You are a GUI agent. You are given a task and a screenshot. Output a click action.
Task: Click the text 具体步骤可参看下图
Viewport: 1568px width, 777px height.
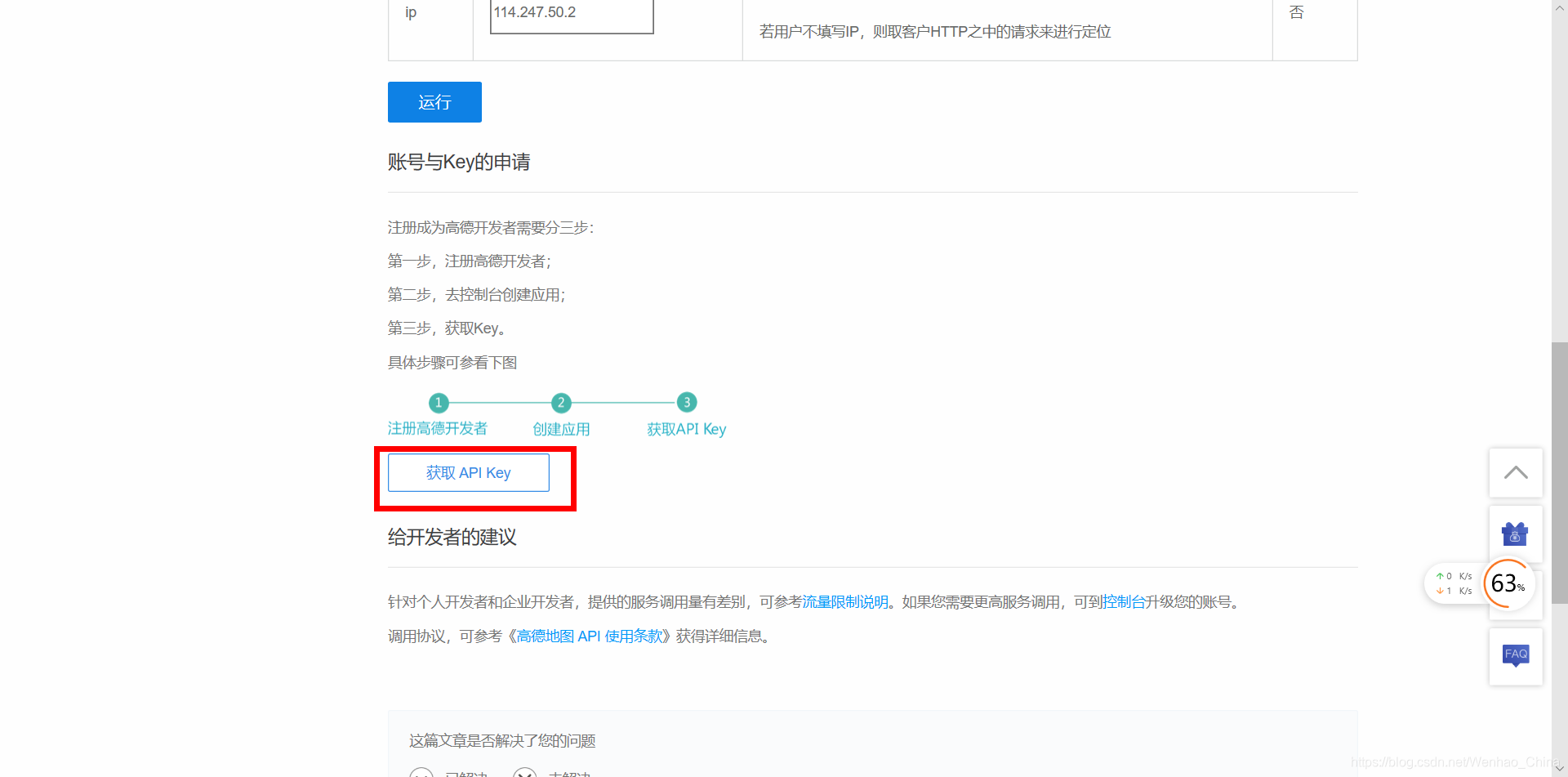click(452, 363)
